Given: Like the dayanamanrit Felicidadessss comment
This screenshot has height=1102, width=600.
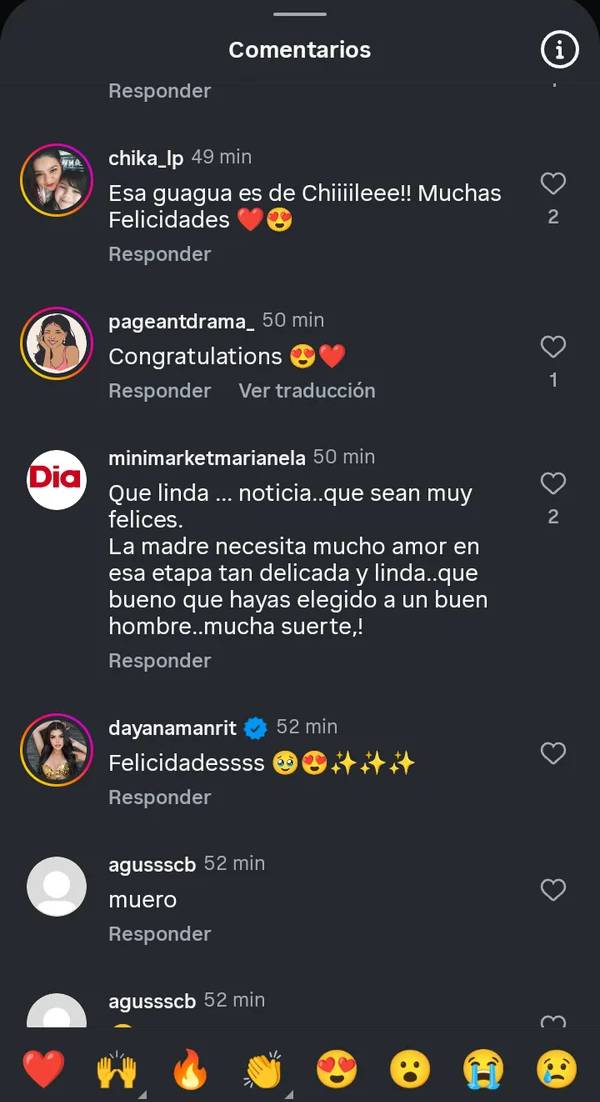Looking at the screenshot, I should tap(553, 753).
